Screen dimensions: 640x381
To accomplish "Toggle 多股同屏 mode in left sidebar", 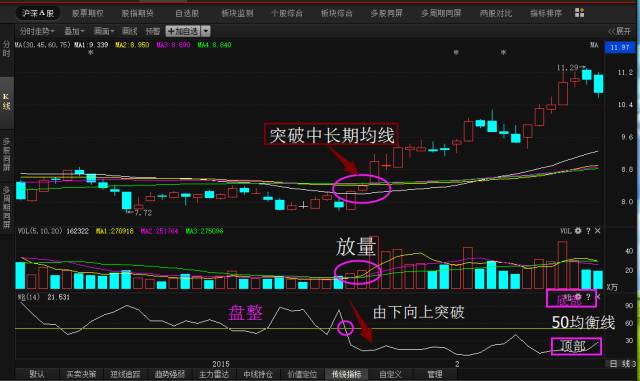I will click(6, 154).
